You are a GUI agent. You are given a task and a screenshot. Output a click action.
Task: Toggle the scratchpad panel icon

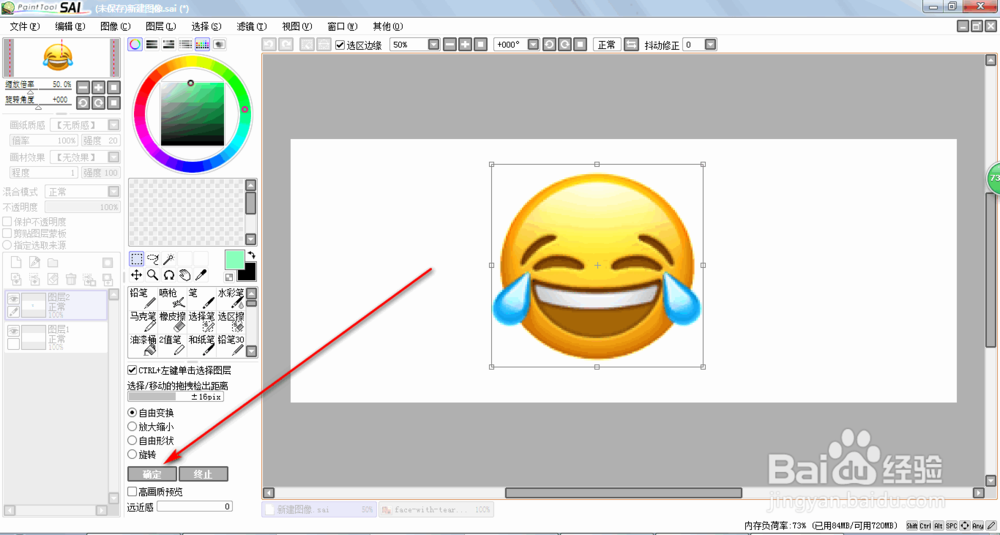coord(219,44)
